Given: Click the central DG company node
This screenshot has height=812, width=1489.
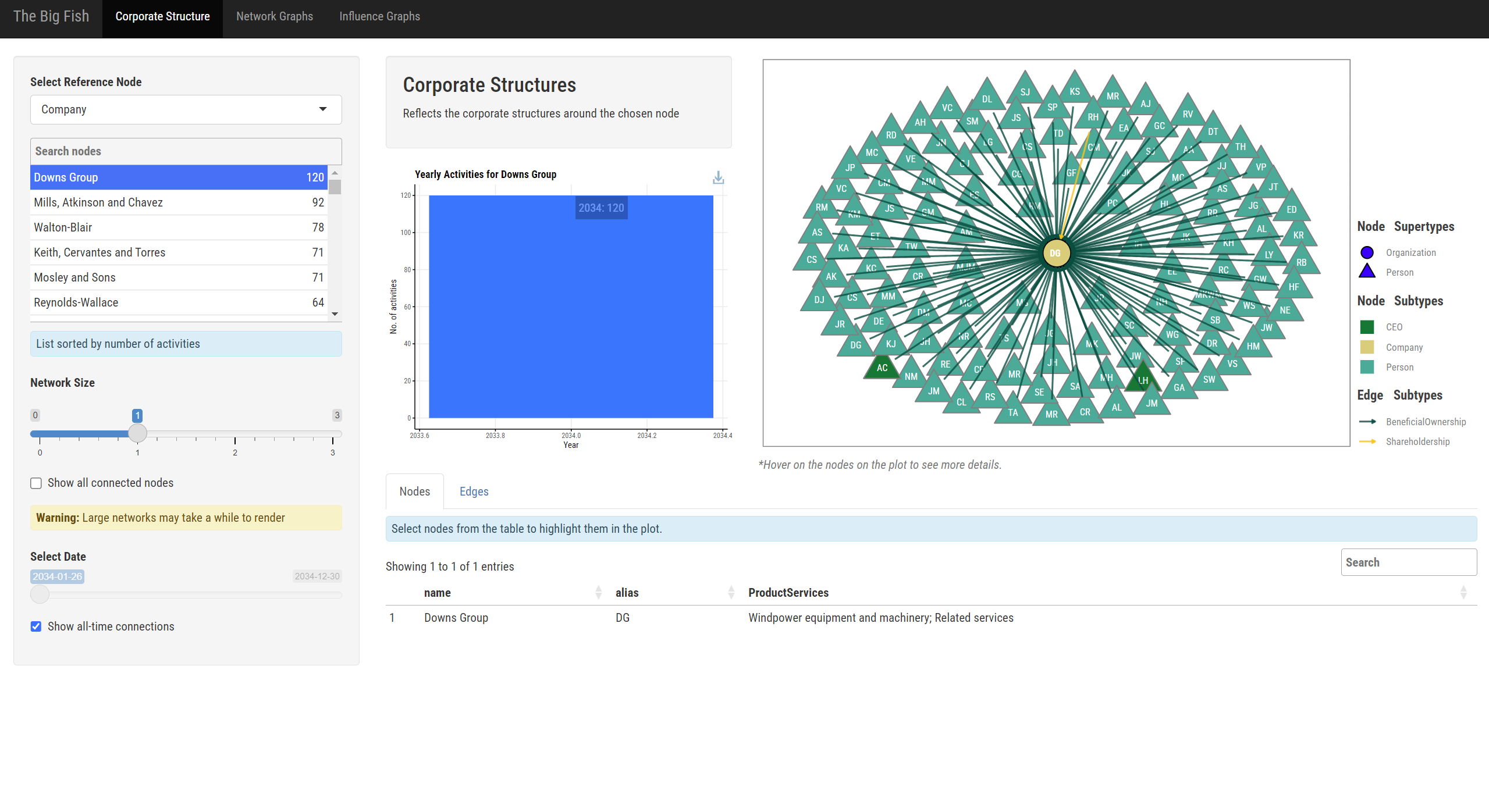Looking at the screenshot, I should click(1056, 253).
